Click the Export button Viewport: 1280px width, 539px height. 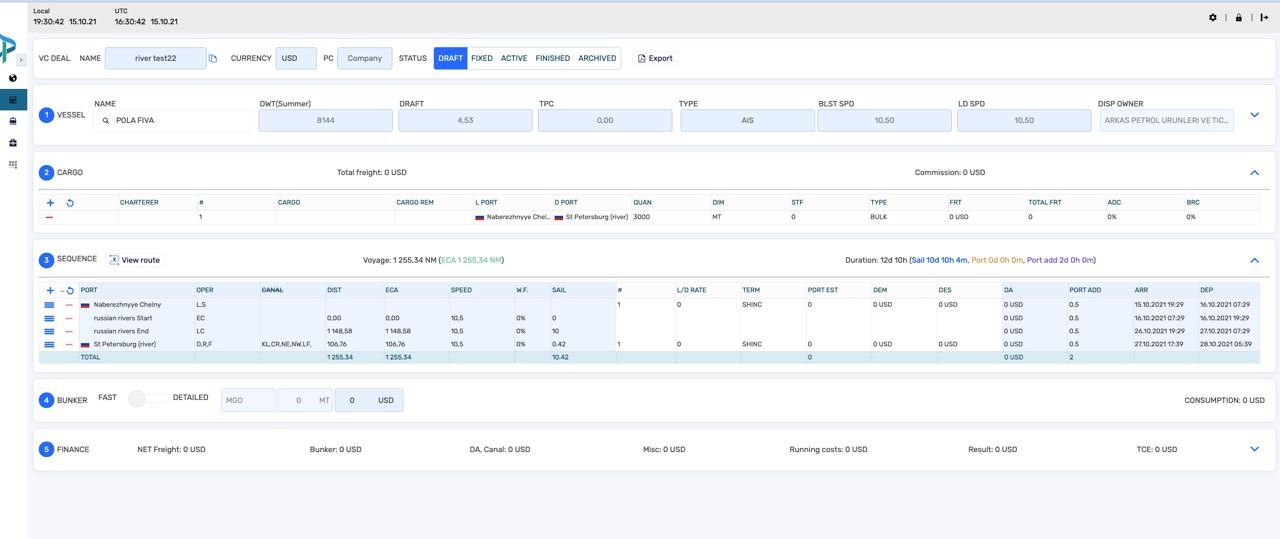(x=655, y=58)
